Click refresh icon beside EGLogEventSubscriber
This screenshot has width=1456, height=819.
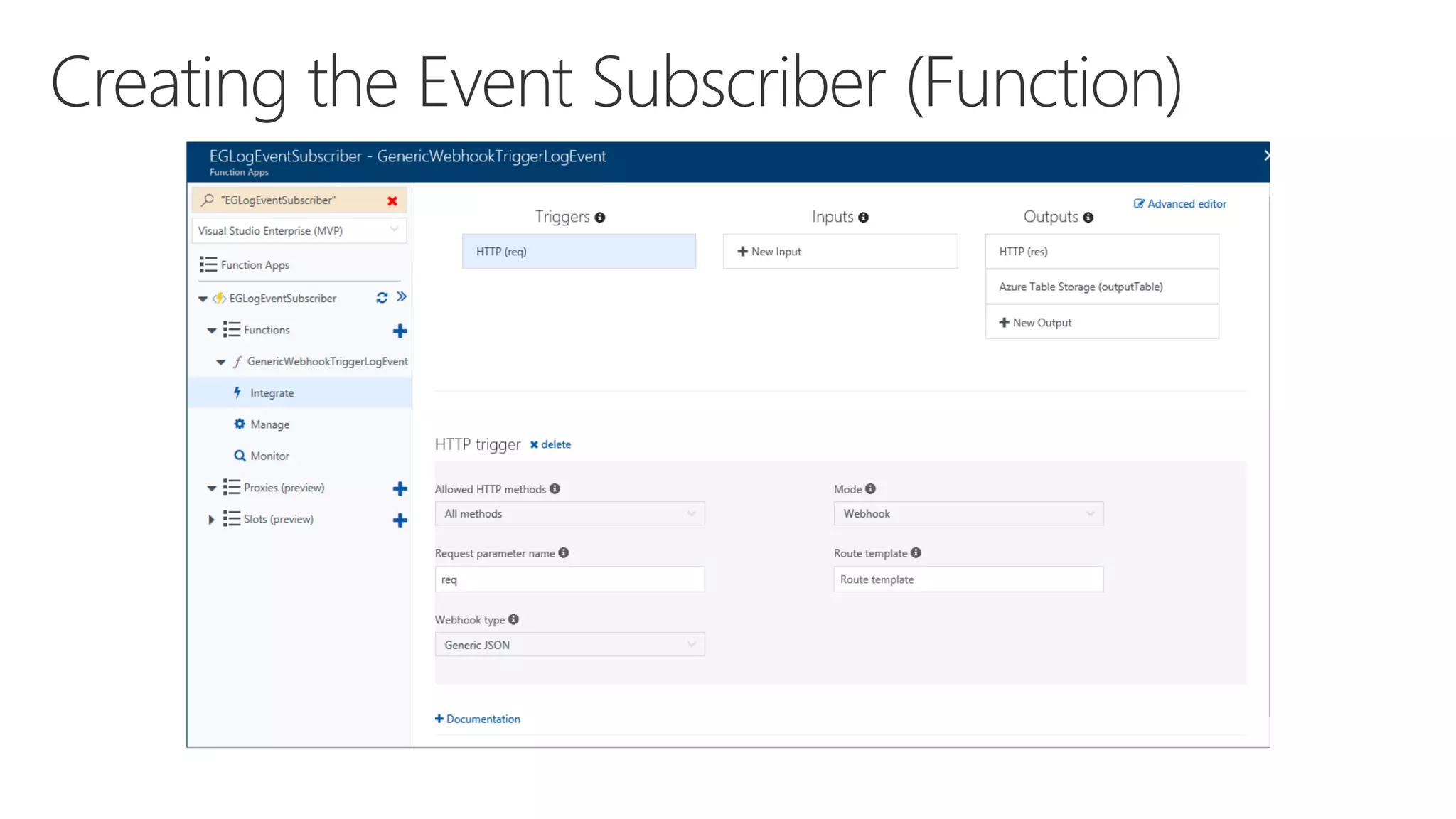coord(382,298)
